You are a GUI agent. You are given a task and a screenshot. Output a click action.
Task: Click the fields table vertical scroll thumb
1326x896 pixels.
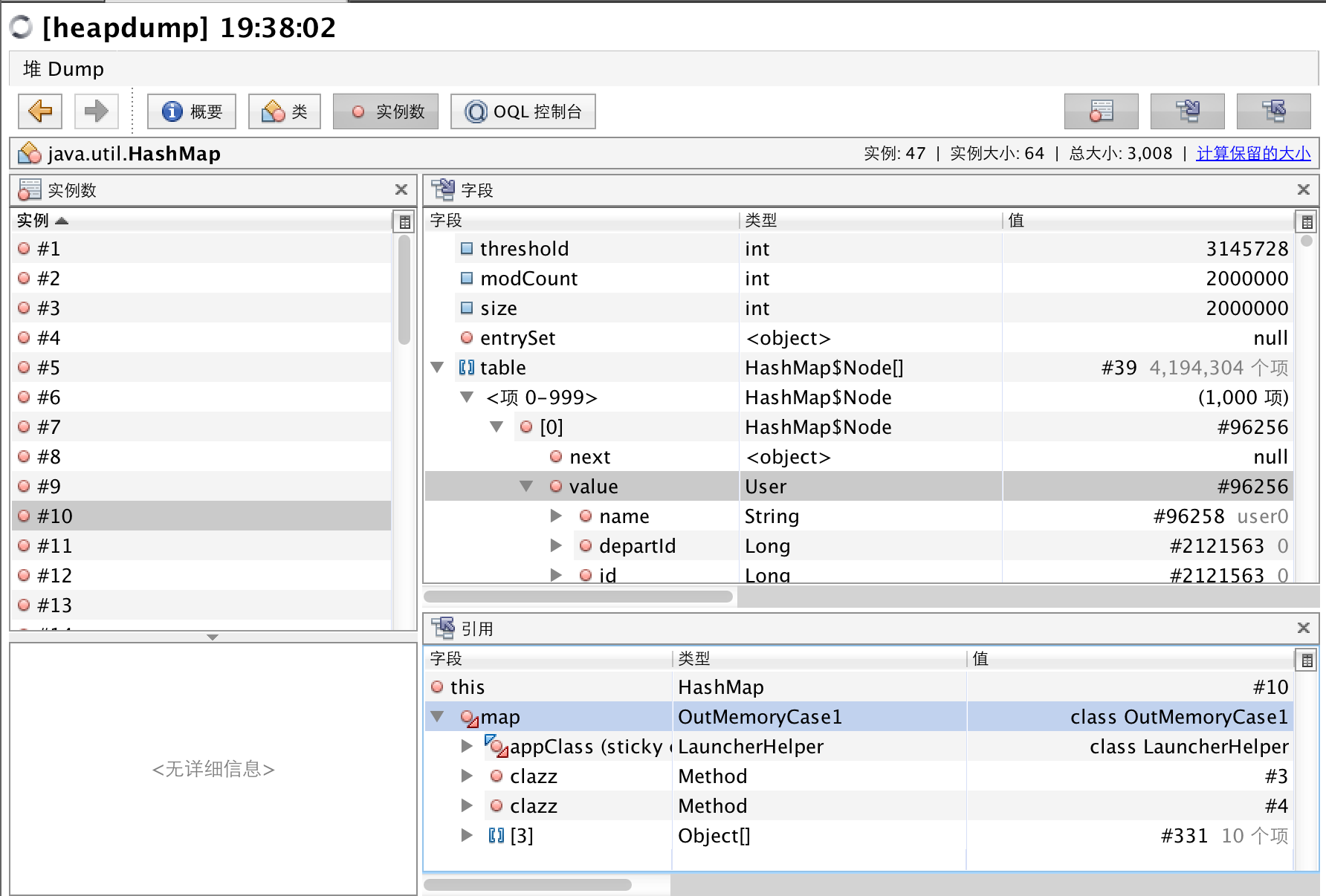(1307, 241)
